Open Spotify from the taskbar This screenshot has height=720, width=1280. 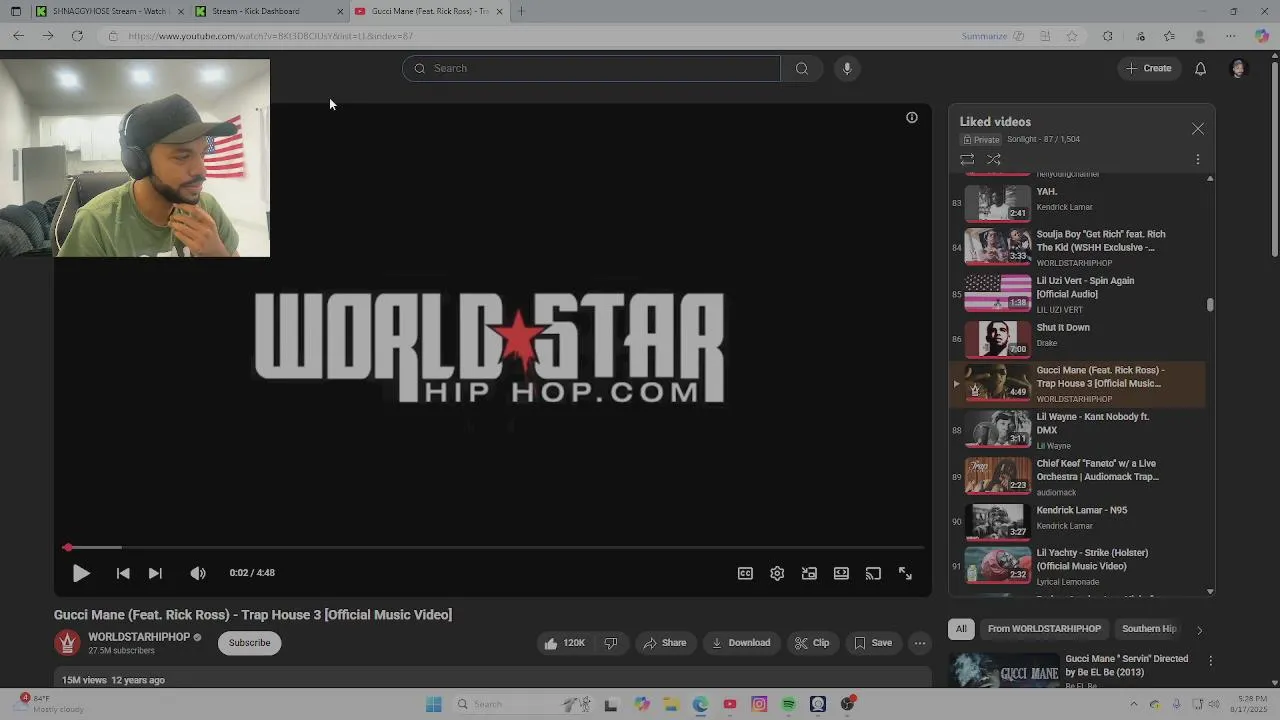pyautogui.click(x=788, y=704)
